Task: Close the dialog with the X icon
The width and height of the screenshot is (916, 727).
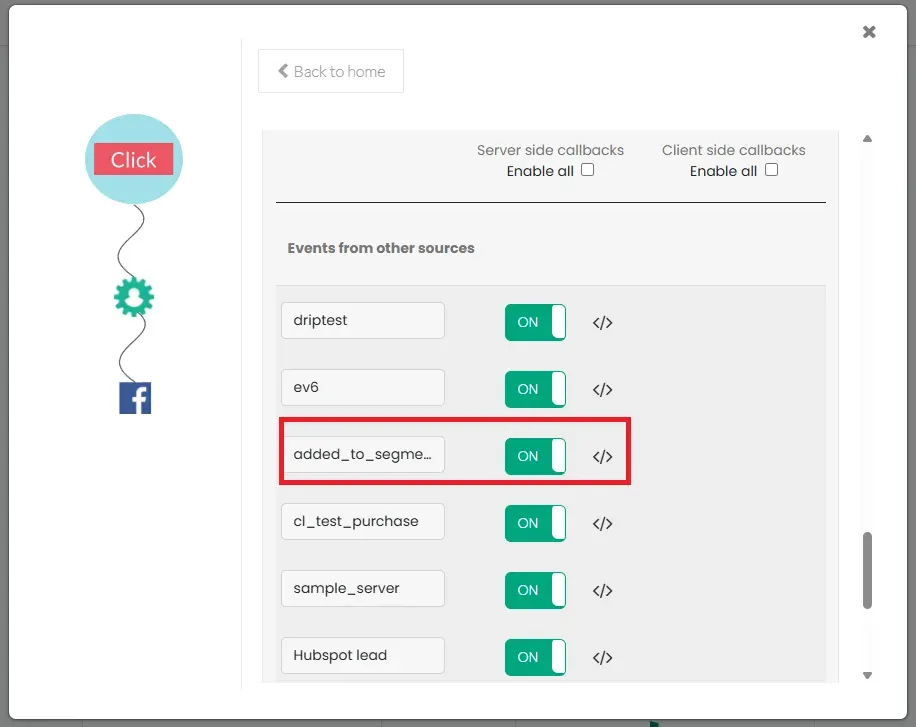Action: tap(869, 32)
